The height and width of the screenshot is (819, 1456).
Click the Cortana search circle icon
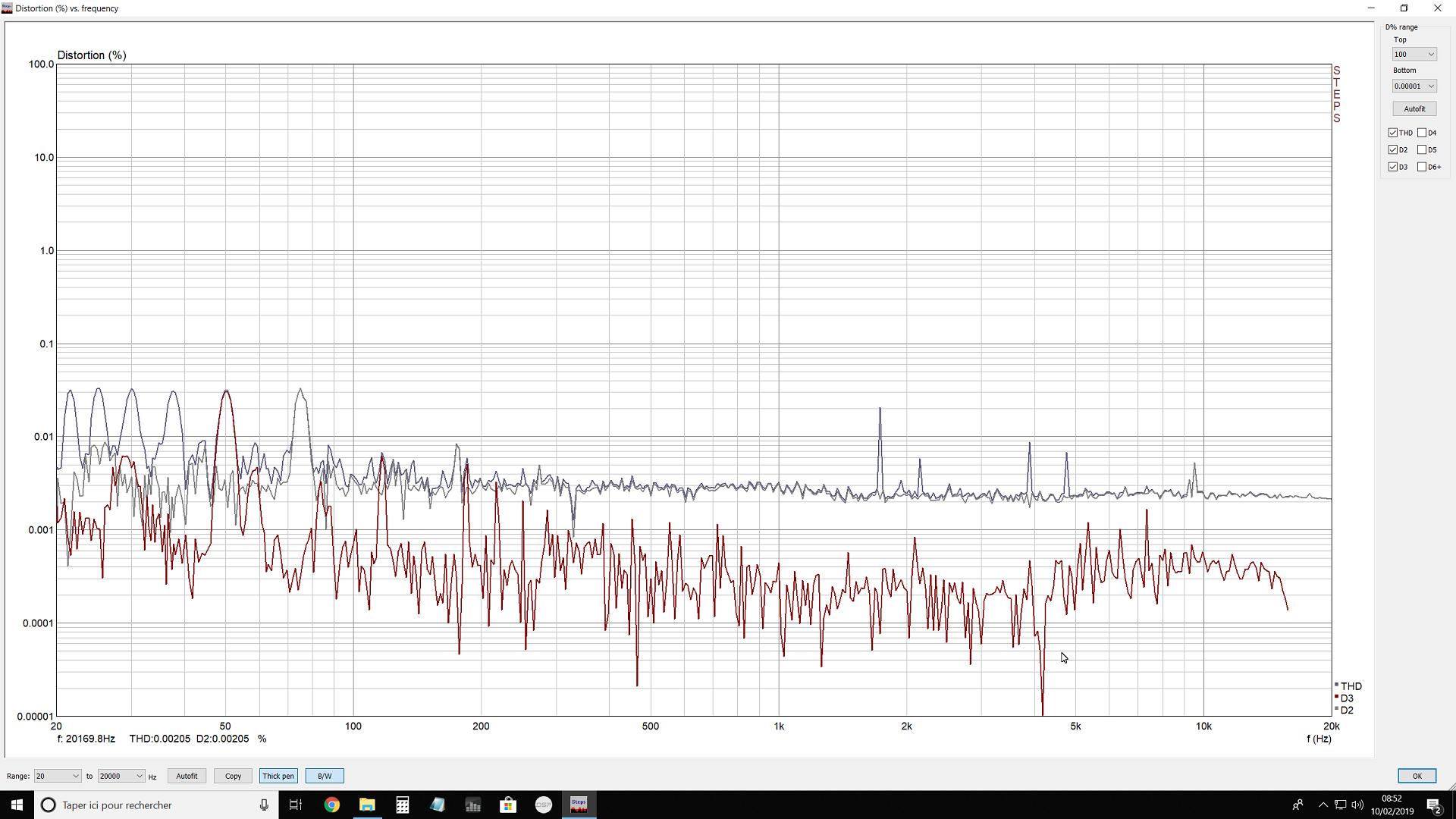[48, 805]
